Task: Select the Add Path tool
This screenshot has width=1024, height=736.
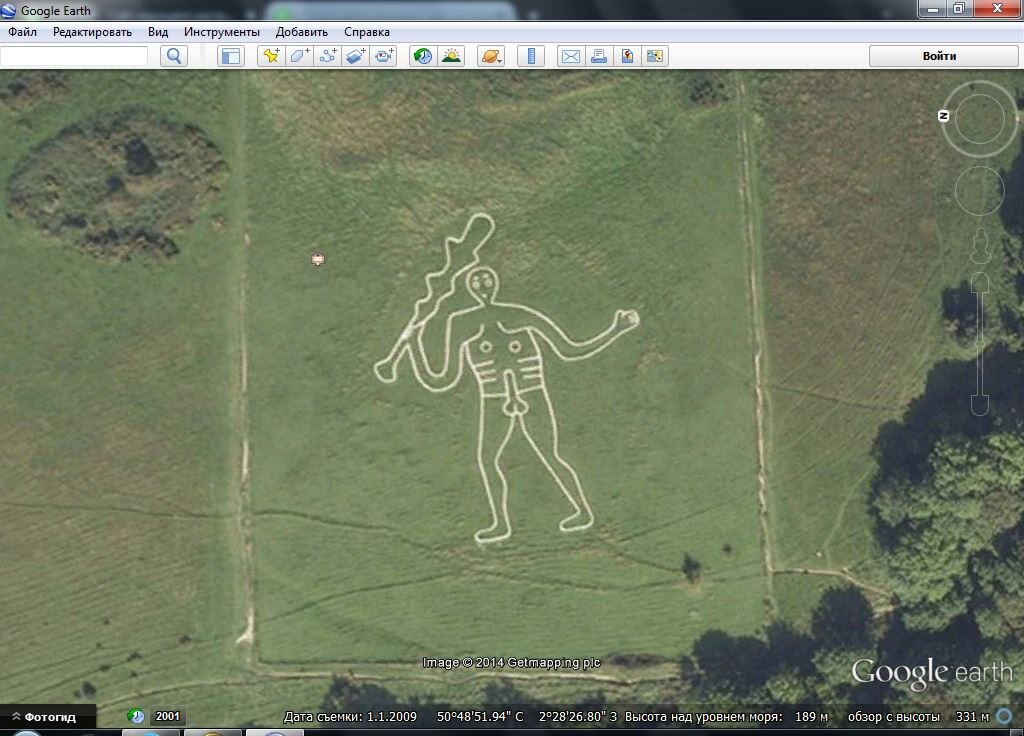Action: point(327,56)
